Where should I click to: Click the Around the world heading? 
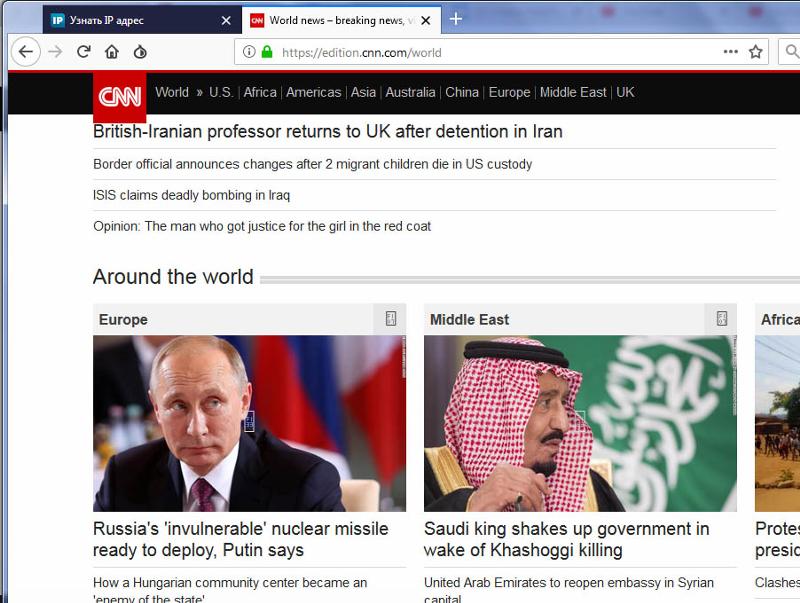coord(173,277)
